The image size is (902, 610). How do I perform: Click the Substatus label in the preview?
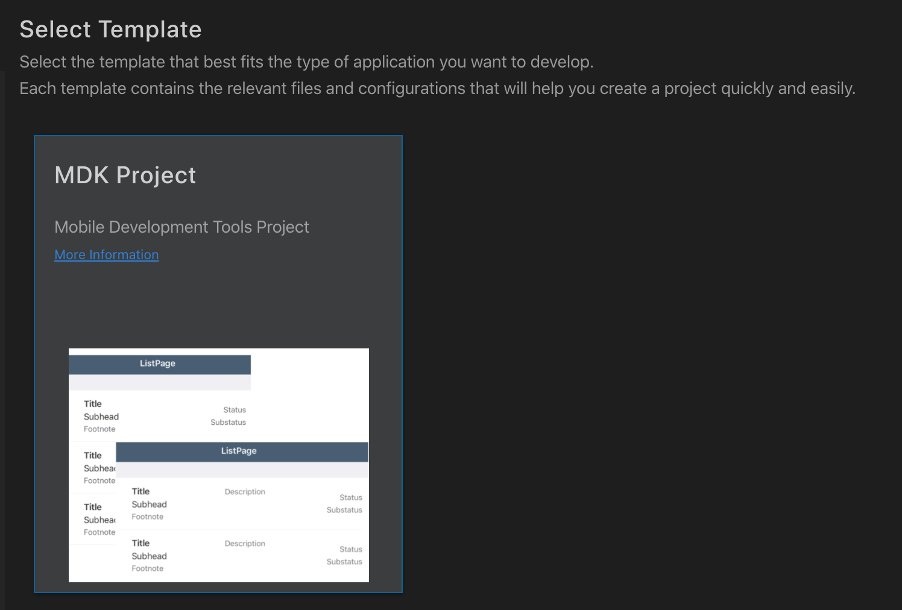(x=228, y=422)
